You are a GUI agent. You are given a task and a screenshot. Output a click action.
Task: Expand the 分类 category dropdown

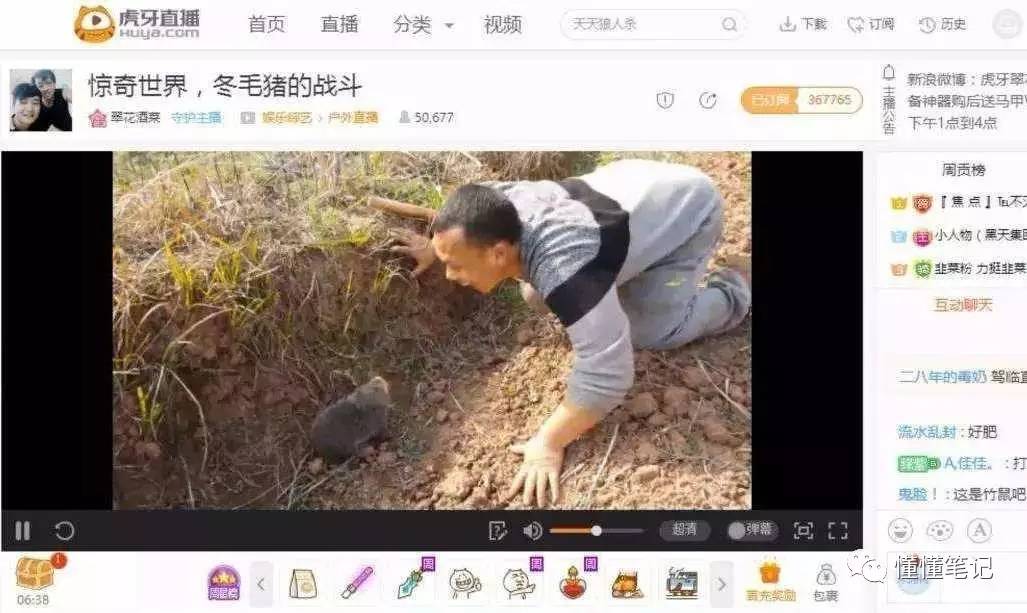[424, 25]
